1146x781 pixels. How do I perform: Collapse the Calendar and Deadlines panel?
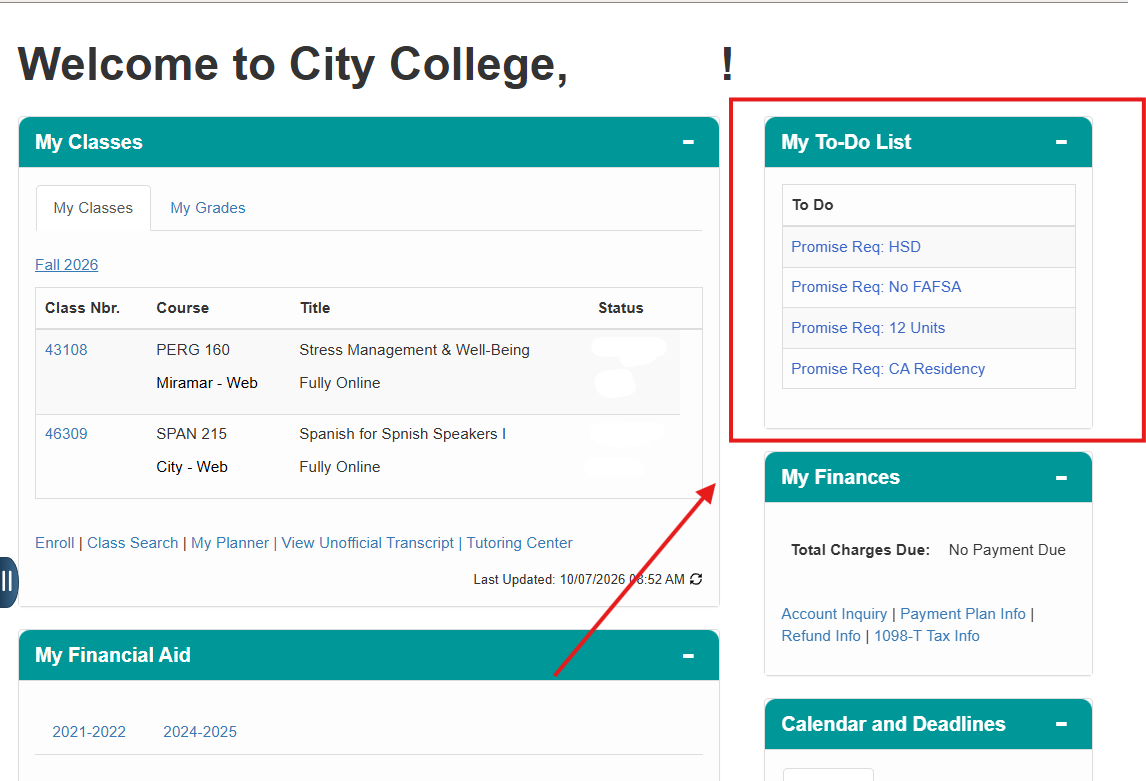coord(1061,725)
